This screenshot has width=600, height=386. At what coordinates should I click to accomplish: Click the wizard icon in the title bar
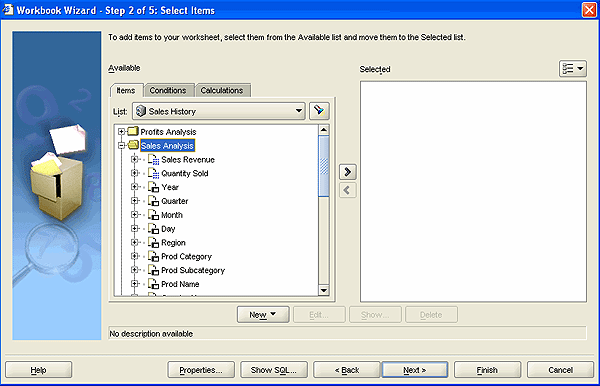[x=8, y=10]
